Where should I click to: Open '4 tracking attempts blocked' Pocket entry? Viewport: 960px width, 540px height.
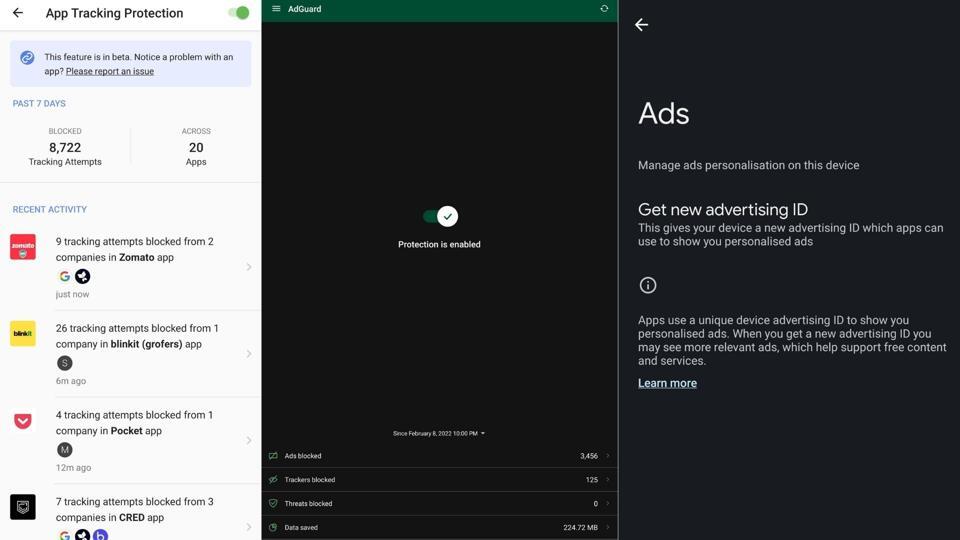point(130,441)
